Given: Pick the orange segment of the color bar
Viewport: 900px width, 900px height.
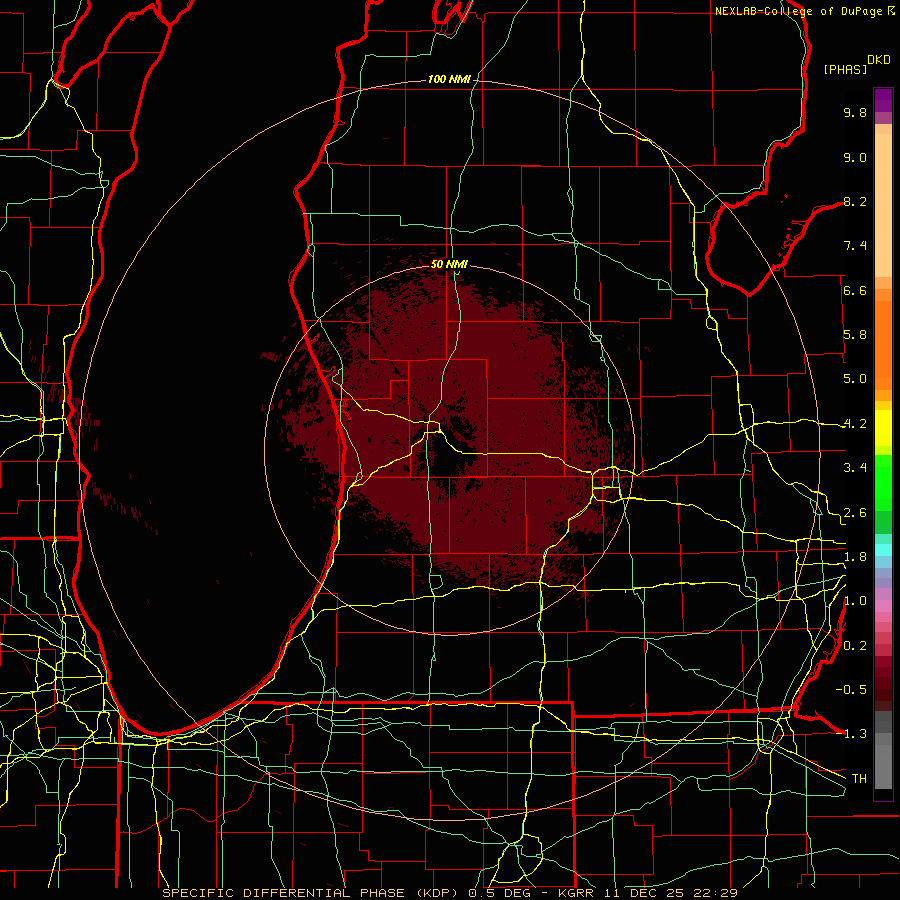Looking at the screenshot, I should click(x=883, y=344).
